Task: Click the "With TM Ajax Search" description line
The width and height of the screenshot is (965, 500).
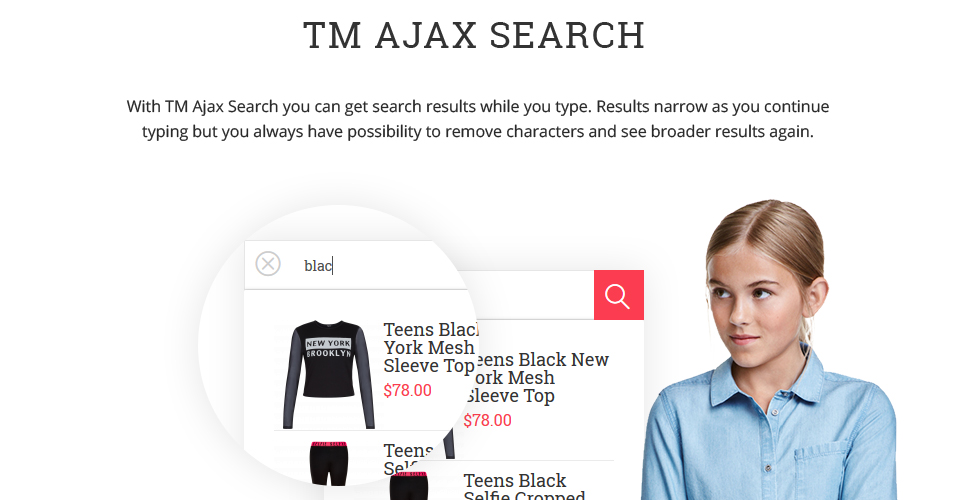Action: click(478, 107)
